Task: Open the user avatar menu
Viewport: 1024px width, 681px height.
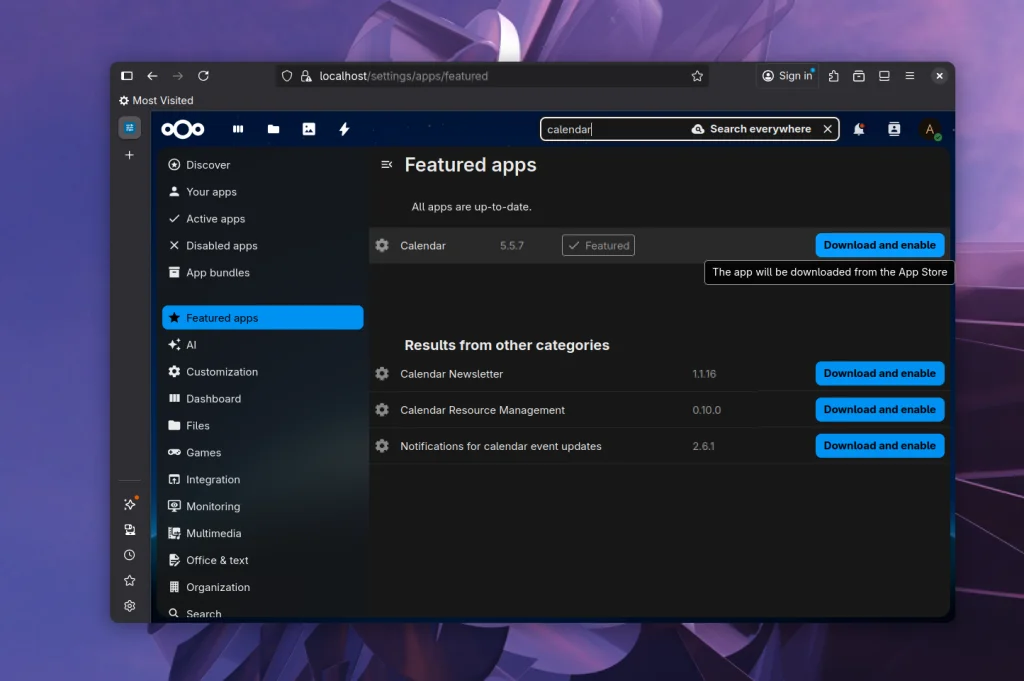Action: [930, 129]
